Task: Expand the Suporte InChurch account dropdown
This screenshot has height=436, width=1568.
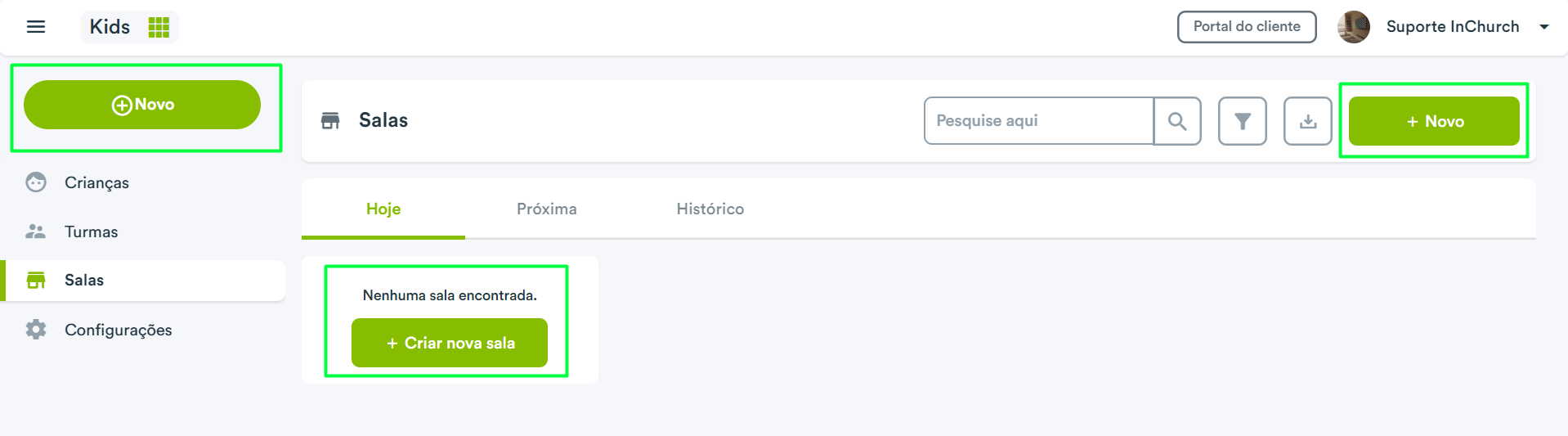Action: pos(1544,27)
